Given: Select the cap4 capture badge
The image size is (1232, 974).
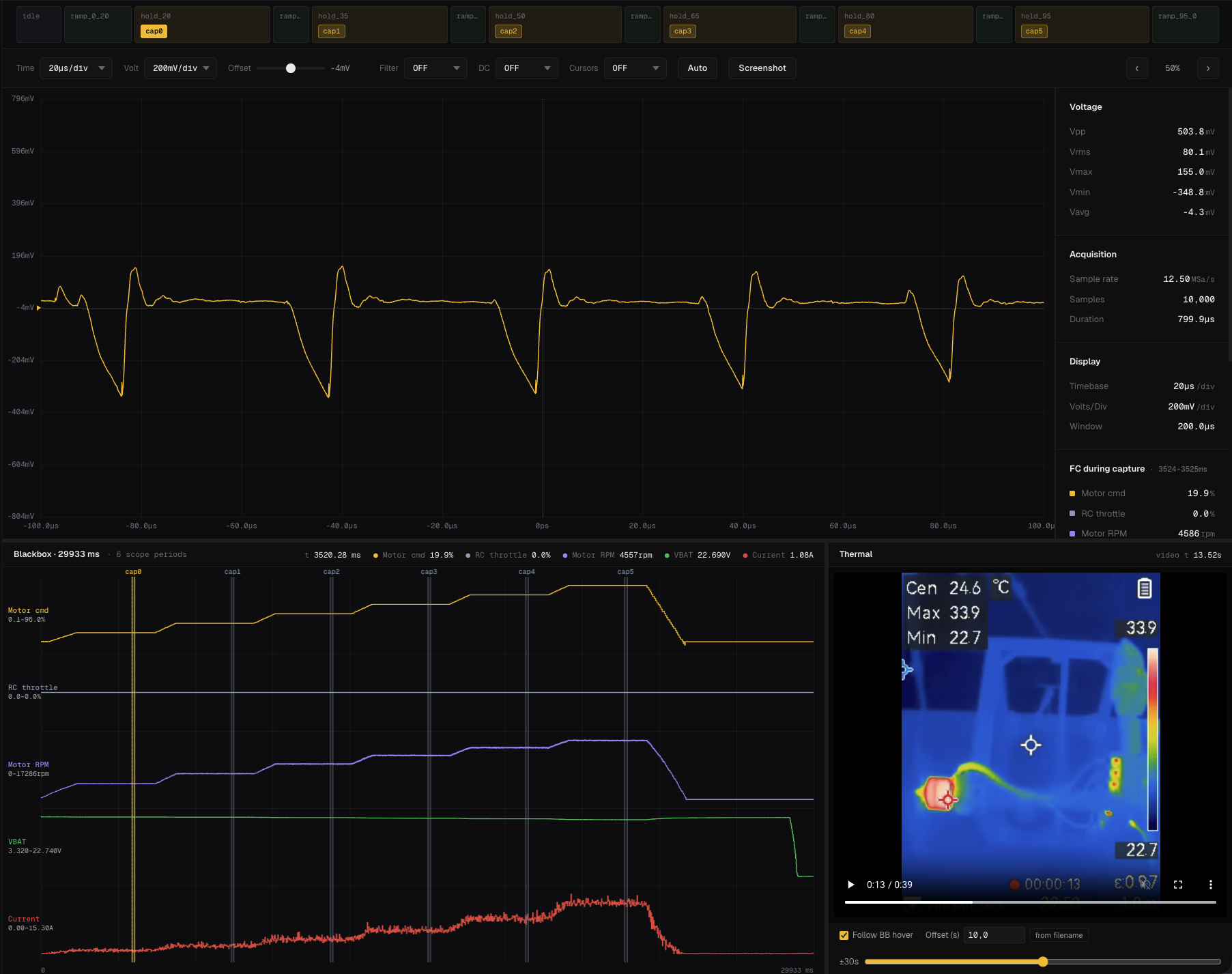Looking at the screenshot, I should pos(857,31).
